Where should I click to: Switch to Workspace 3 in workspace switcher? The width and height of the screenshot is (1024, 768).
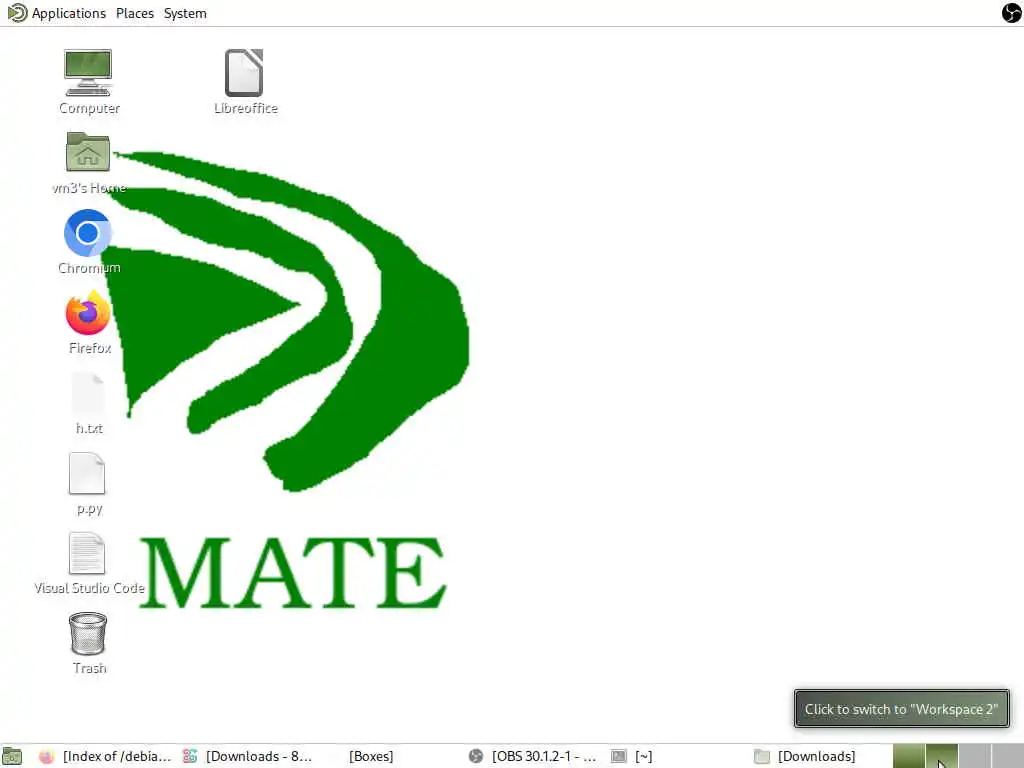(974, 756)
